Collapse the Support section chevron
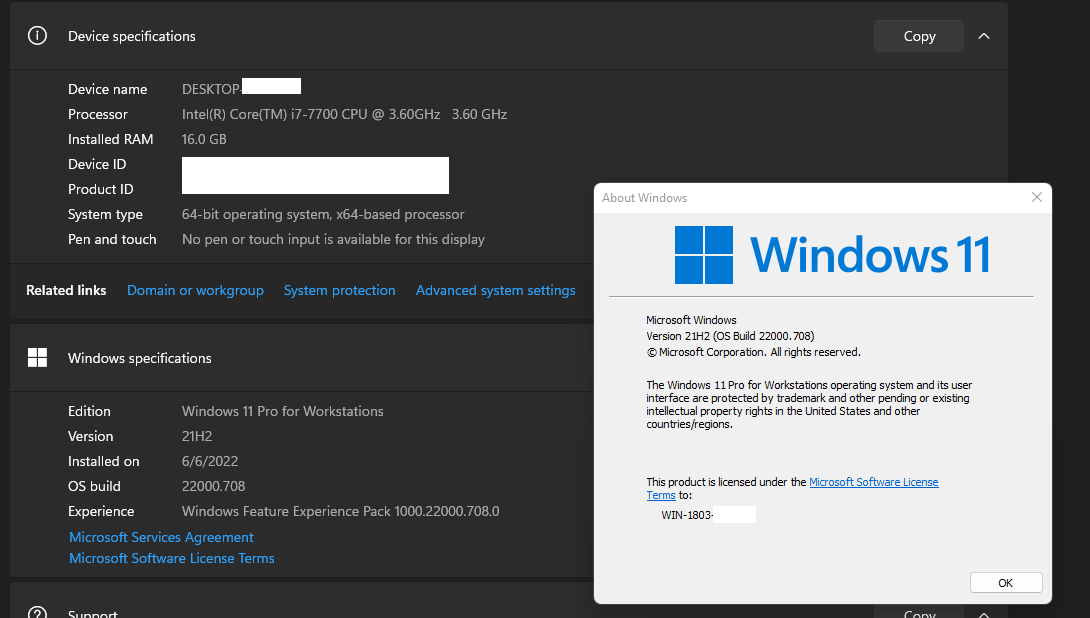 (x=984, y=615)
